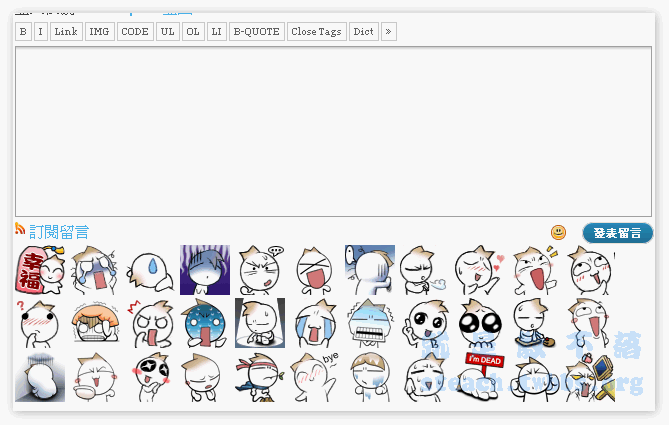The height and width of the screenshot is (425, 669).
Task: Insert a hyperlink with Link button
Action: 66,32
